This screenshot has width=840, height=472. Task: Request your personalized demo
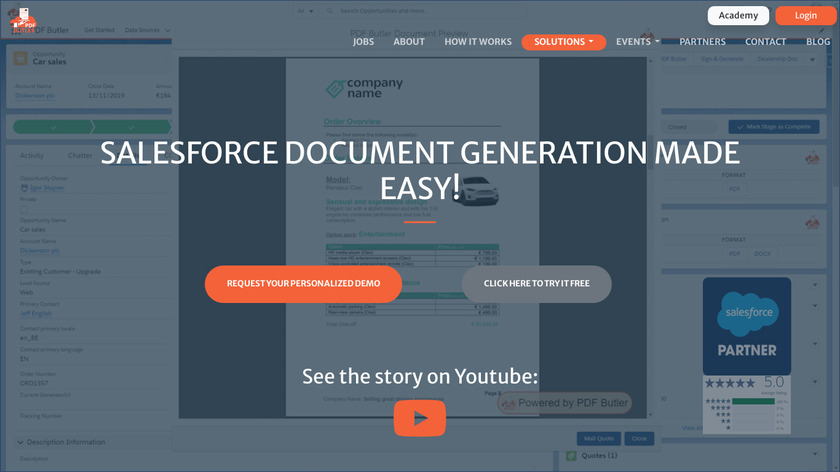(x=303, y=283)
